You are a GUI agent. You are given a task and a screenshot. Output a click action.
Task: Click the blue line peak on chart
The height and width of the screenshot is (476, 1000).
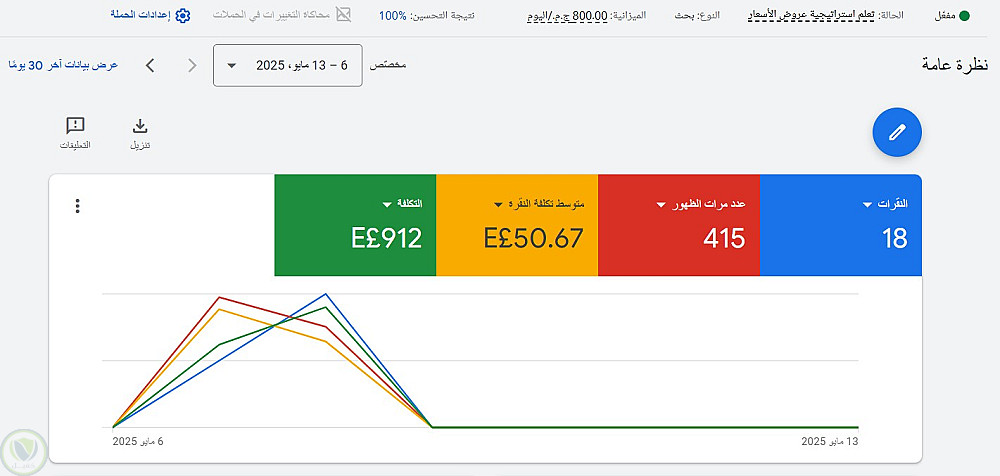pos(326,294)
